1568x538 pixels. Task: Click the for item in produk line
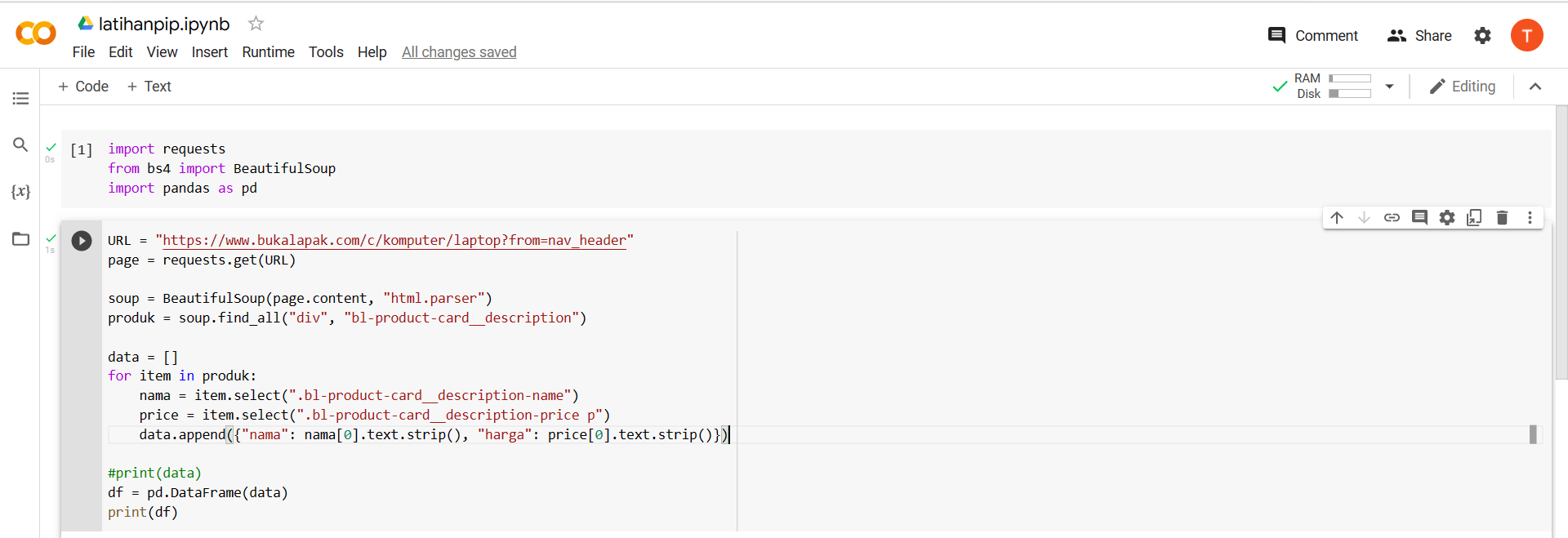point(182,376)
